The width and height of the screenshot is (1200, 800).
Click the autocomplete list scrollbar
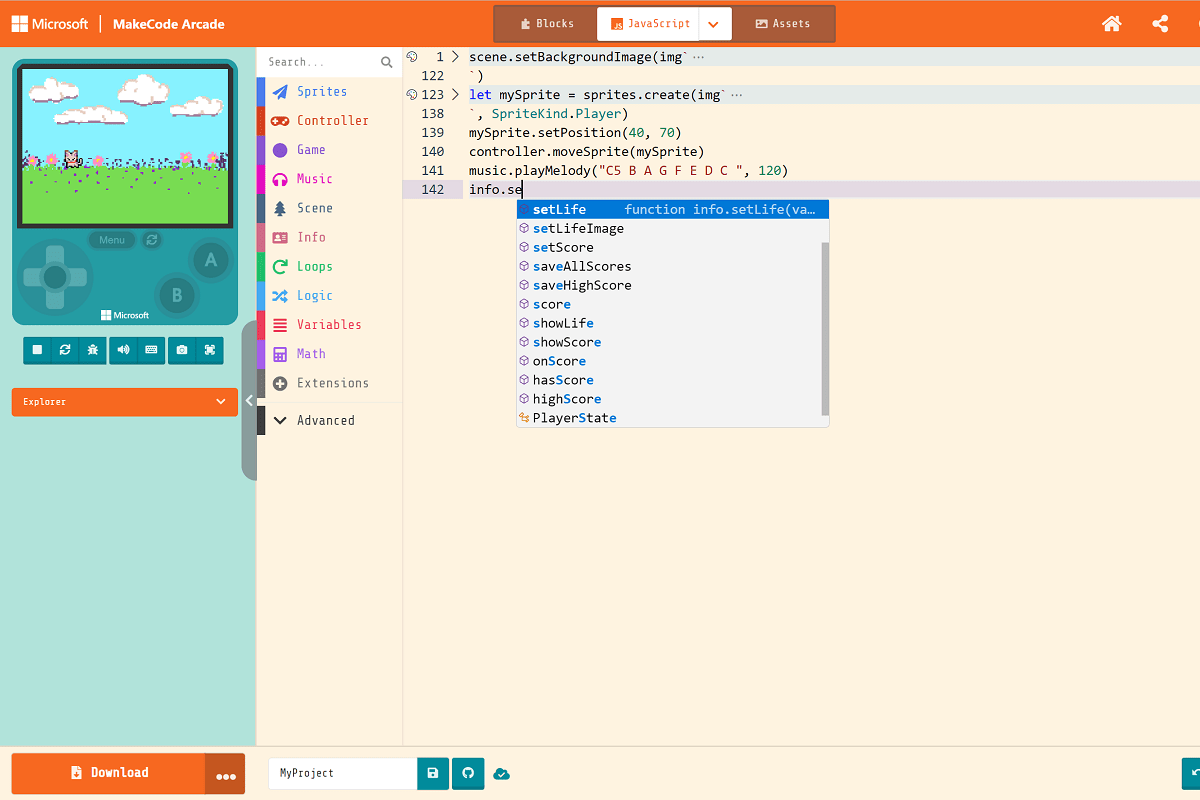(825, 329)
